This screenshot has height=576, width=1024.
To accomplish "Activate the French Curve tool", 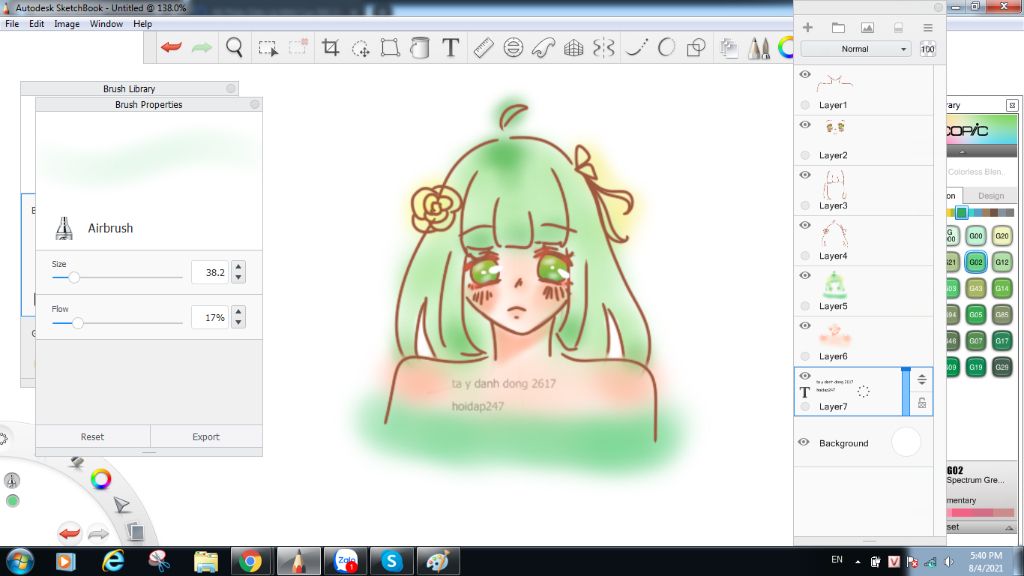I will (x=543, y=48).
